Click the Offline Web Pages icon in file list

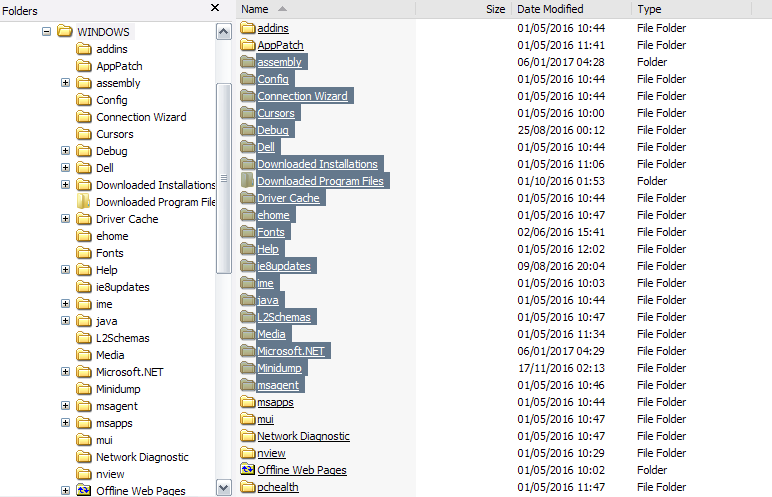click(x=248, y=469)
